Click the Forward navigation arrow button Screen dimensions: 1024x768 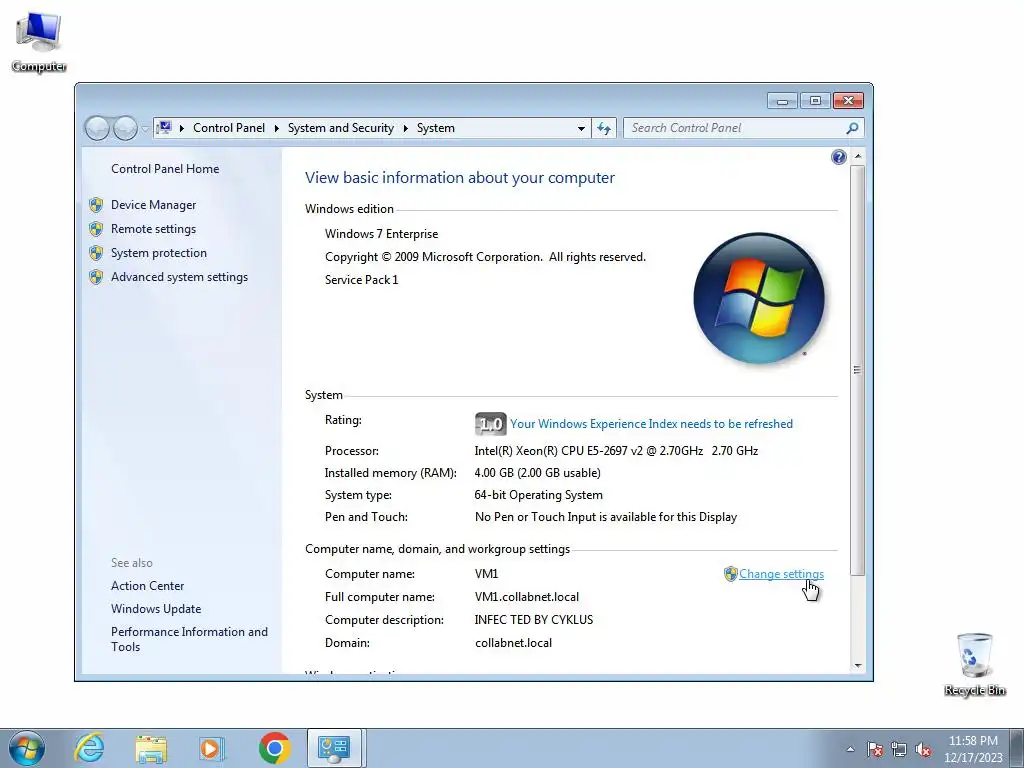pyautogui.click(x=125, y=129)
